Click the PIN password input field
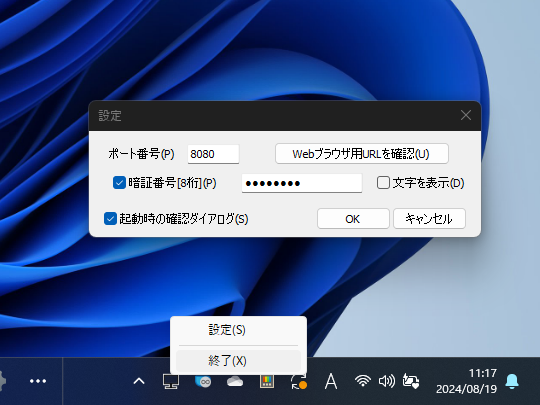 [302, 183]
